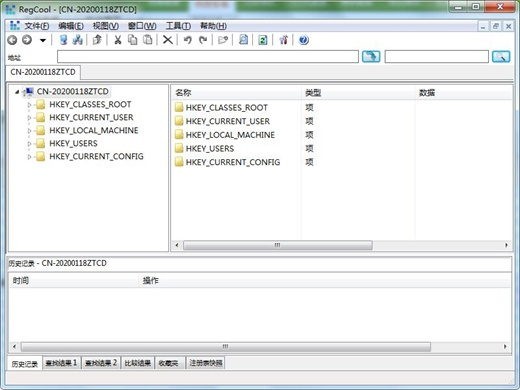Switch to the 比较结果 tab
520x390 pixels.
[x=138, y=363]
